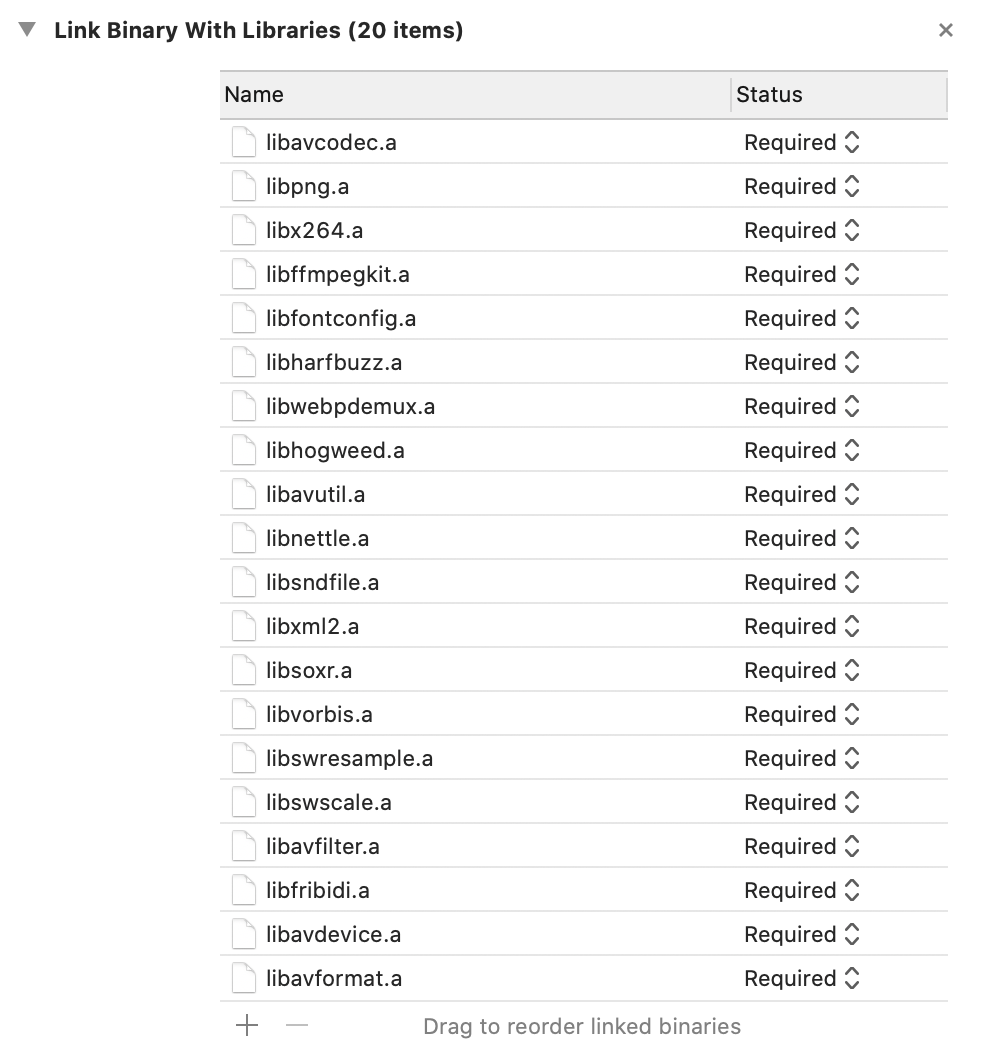
Task: Click the libsndfile.a file icon
Action: coord(244,583)
